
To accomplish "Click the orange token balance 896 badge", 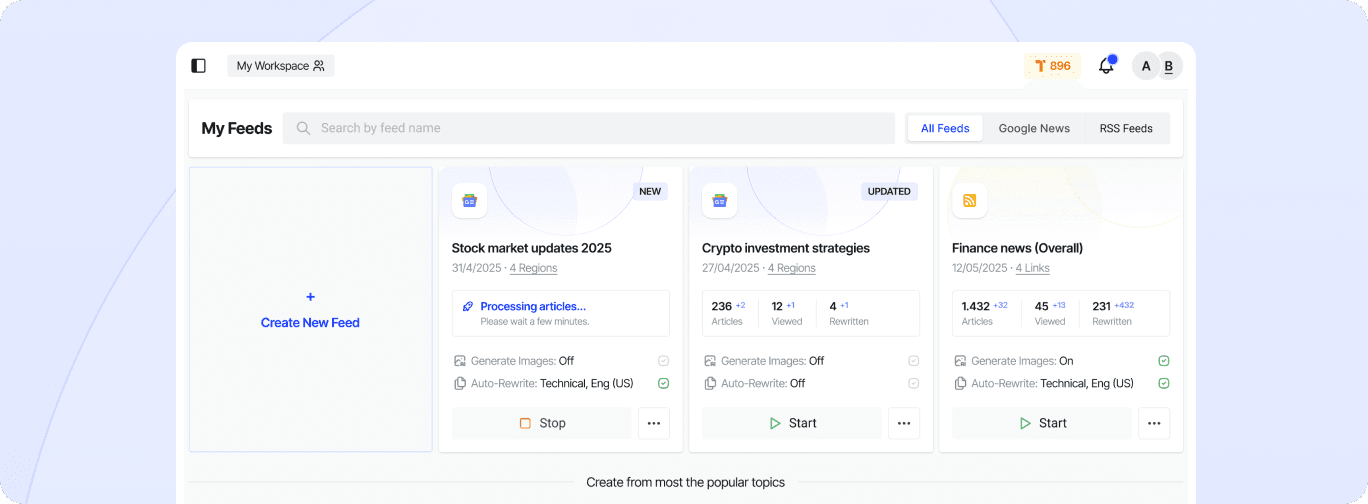I will pyautogui.click(x=1052, y=66).
